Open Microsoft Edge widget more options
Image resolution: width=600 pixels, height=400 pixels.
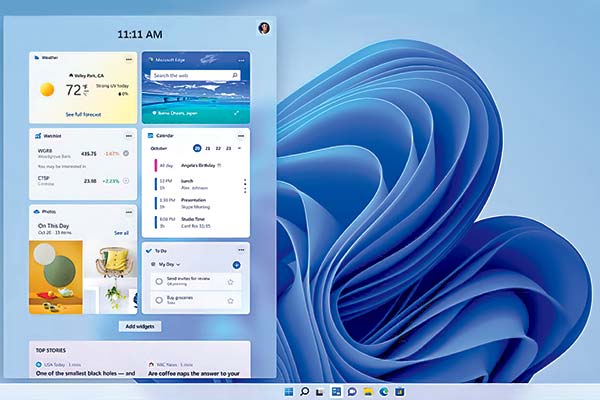click(x=241, y=60)
